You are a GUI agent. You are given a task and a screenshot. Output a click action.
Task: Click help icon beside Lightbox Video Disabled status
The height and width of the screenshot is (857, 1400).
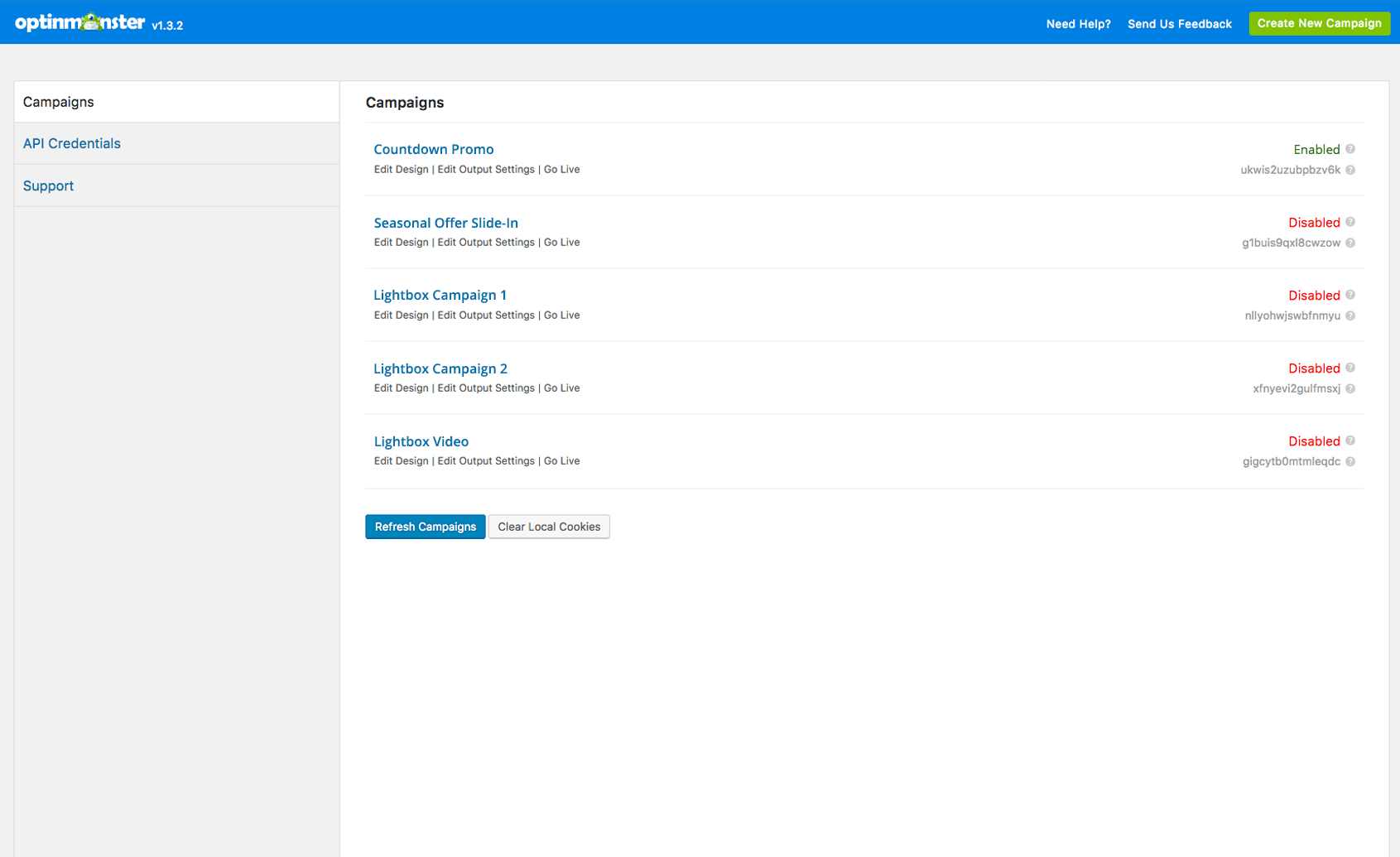pos(1350,441)
